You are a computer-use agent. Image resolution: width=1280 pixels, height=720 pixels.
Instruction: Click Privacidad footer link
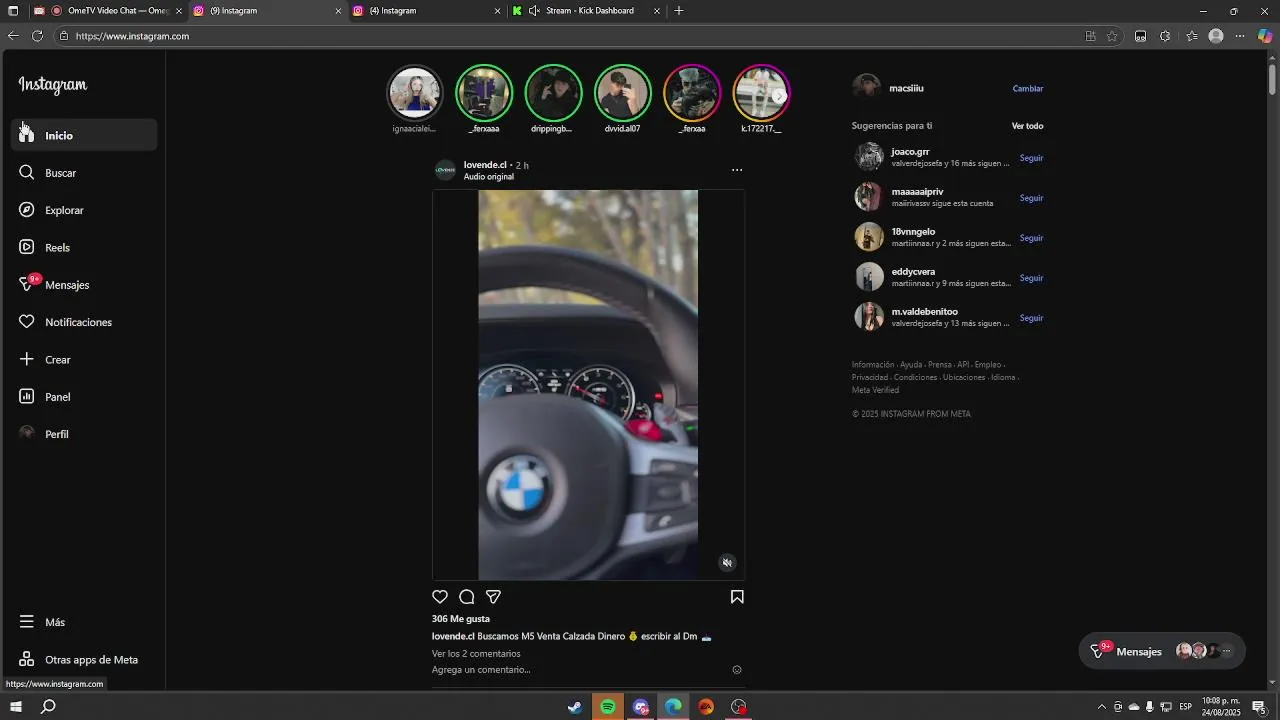(x=870, y=378)
